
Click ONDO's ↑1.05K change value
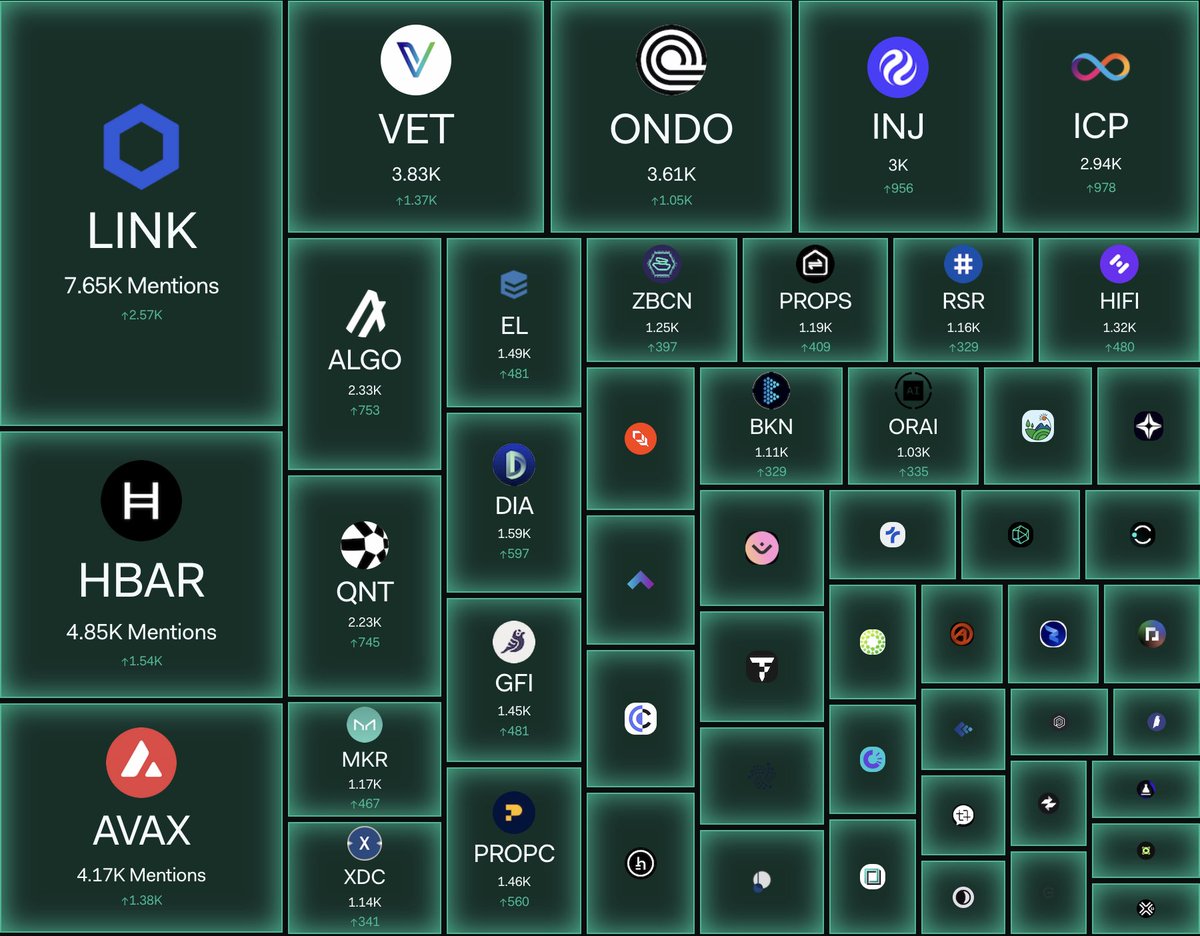(671, 200)
